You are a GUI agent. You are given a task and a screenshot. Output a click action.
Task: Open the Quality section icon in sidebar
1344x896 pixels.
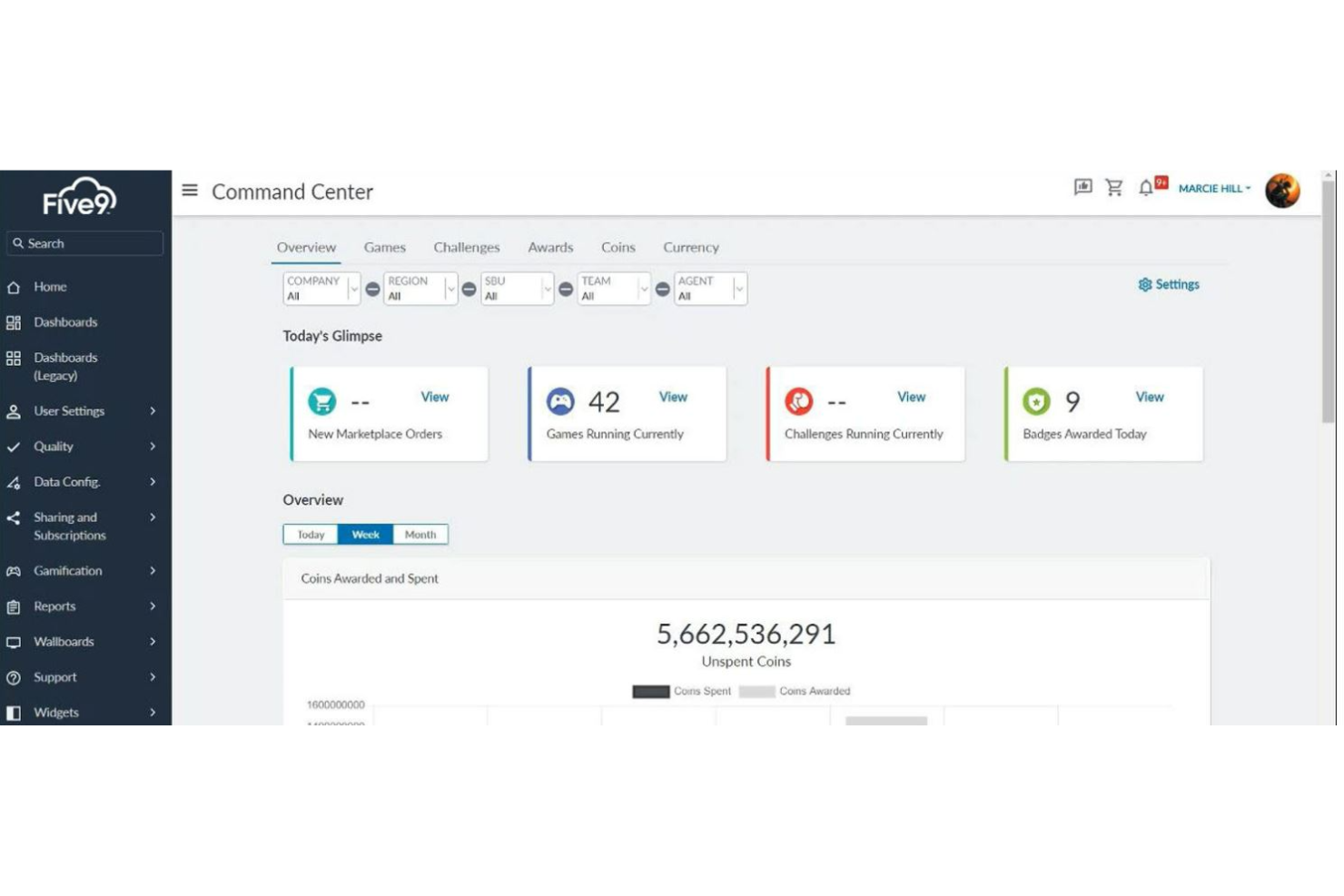point(14,447)
